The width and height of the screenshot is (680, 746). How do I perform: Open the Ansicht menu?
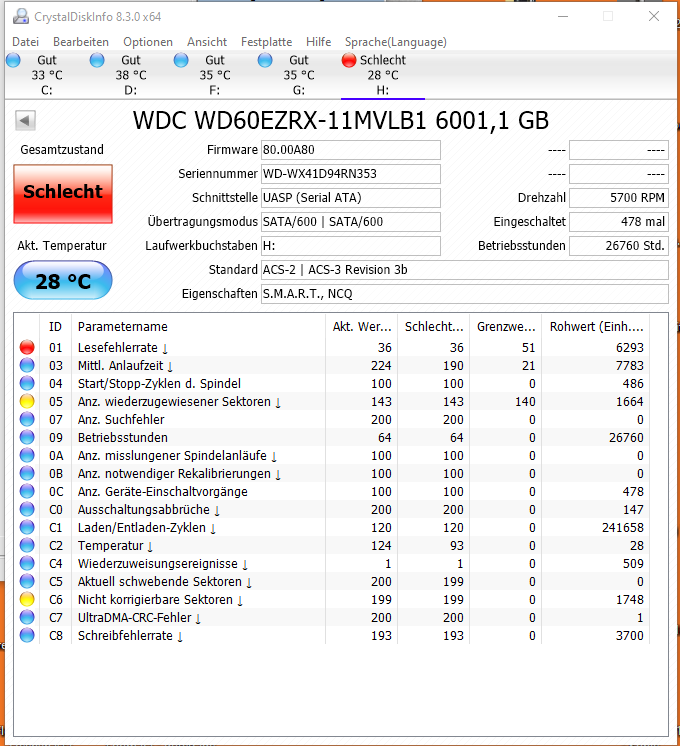207,42
